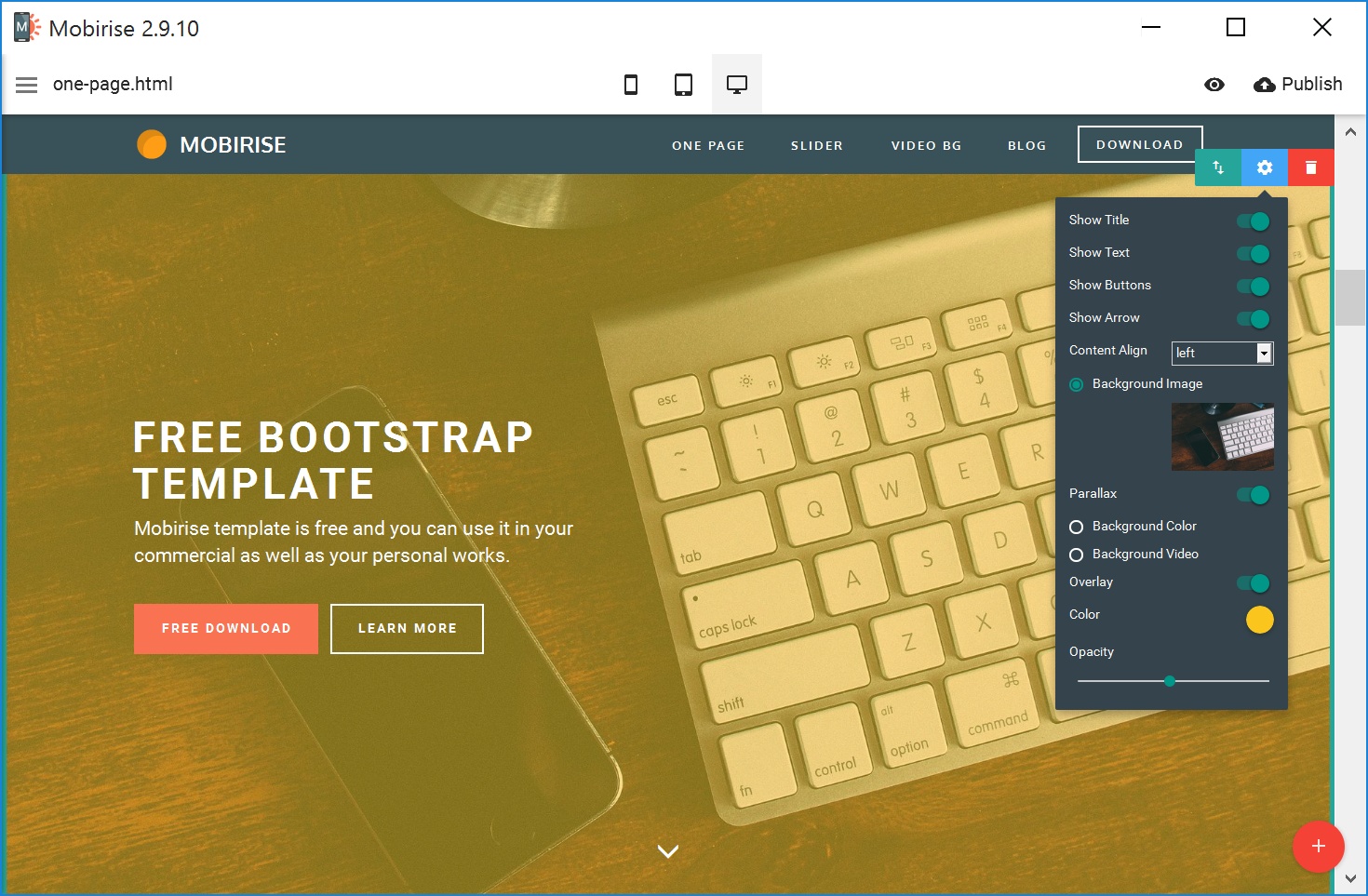The height and width of the screenshot is (896, 1368).
Task: Disable the Show Title toggle
Action: click(x=1254, y=221)
